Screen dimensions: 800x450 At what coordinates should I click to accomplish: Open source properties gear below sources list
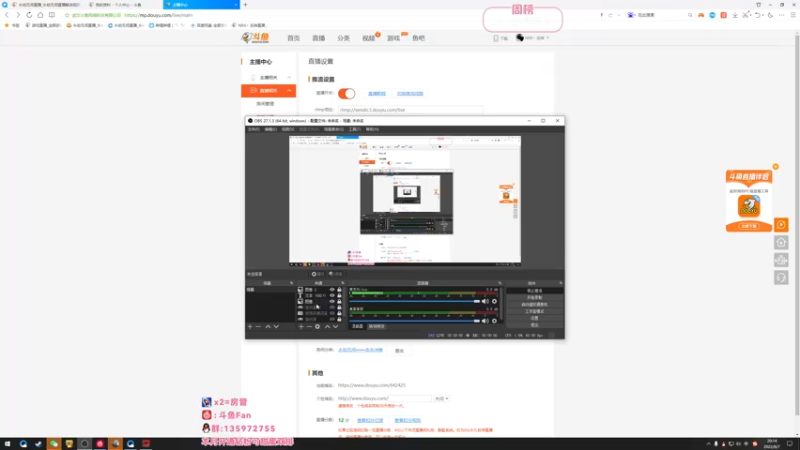317,327
